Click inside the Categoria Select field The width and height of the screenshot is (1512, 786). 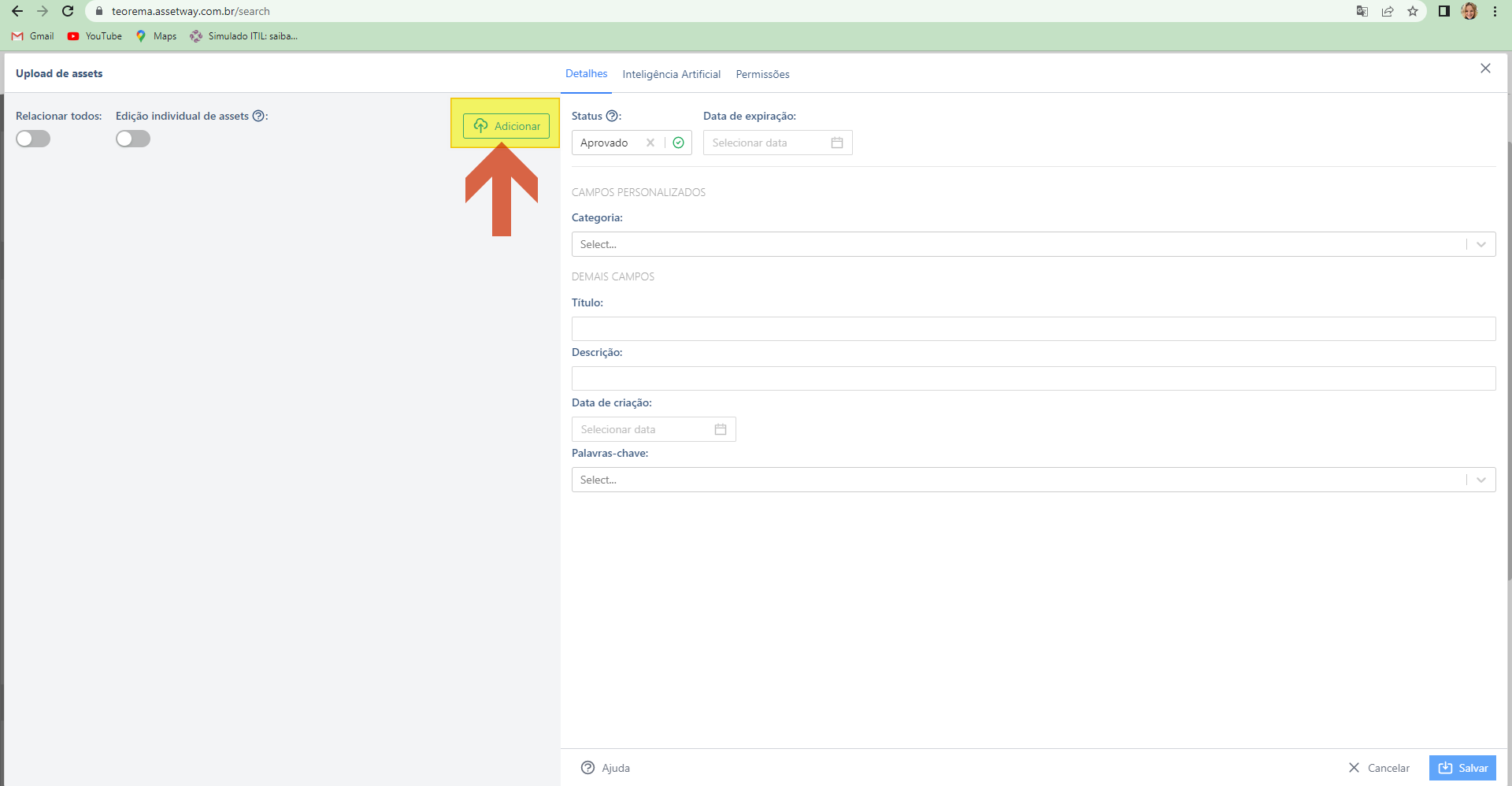coord(1033,244)
